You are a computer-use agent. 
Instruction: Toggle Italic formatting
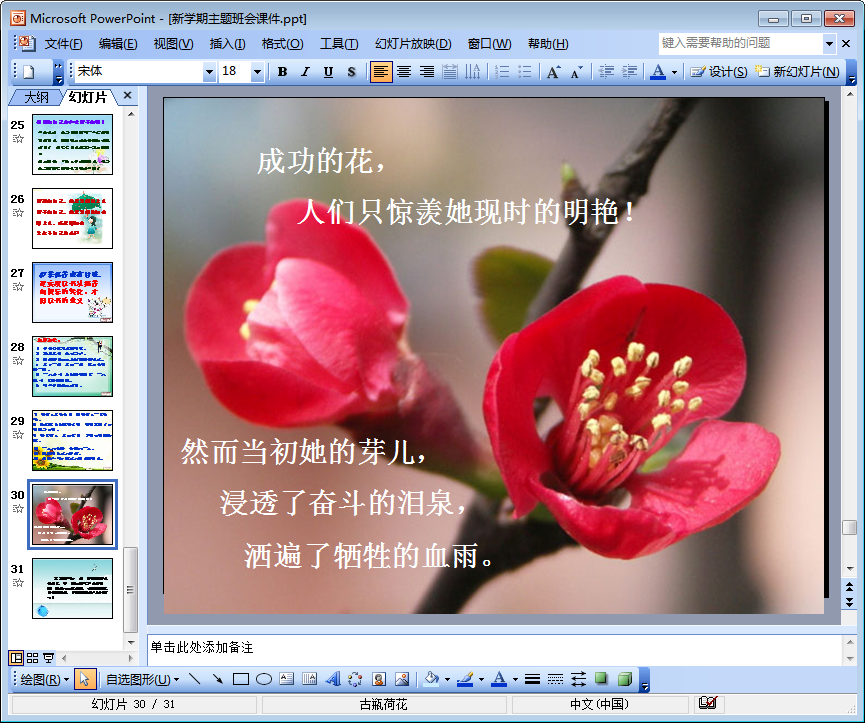[x=305, y=72]
